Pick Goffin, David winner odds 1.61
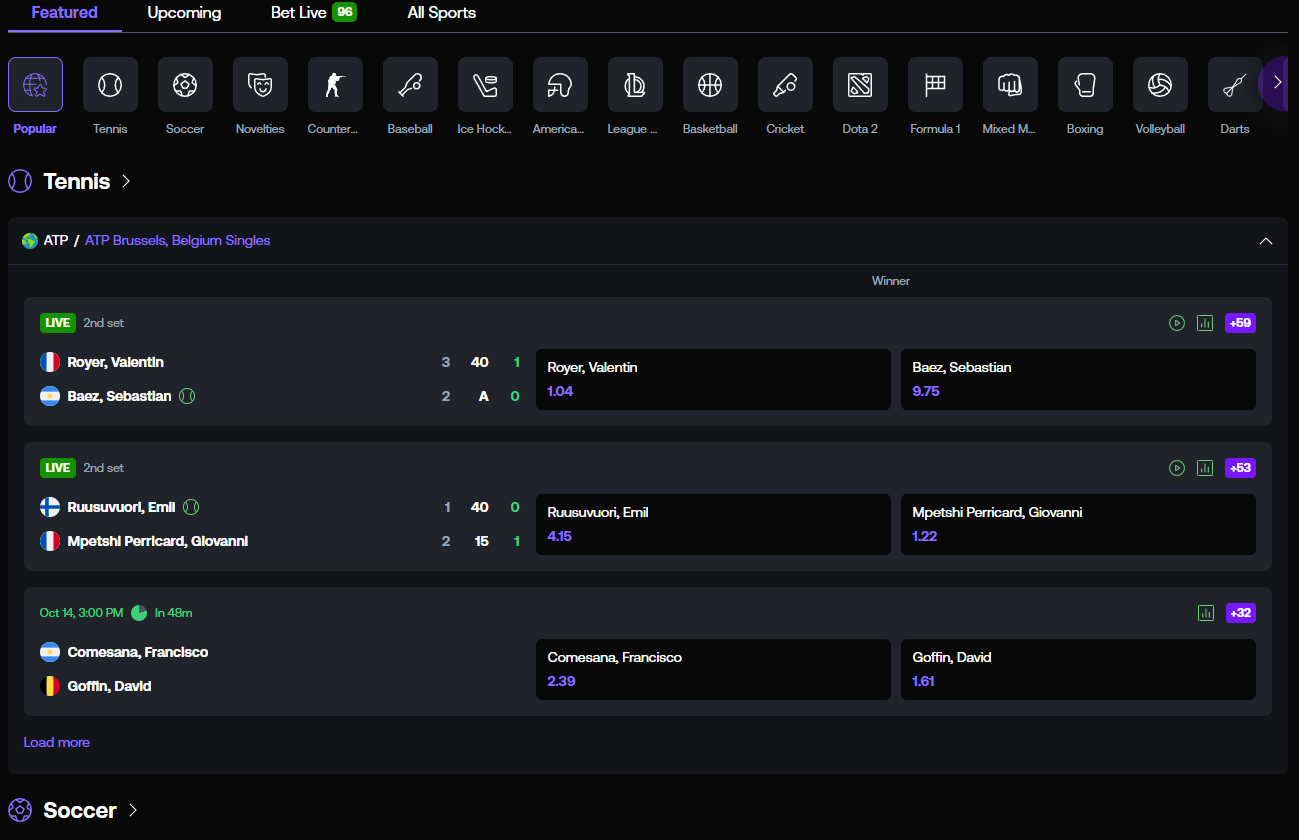Image resolution: width=1299 pixels, height=840 pixels. (1077, 669)
